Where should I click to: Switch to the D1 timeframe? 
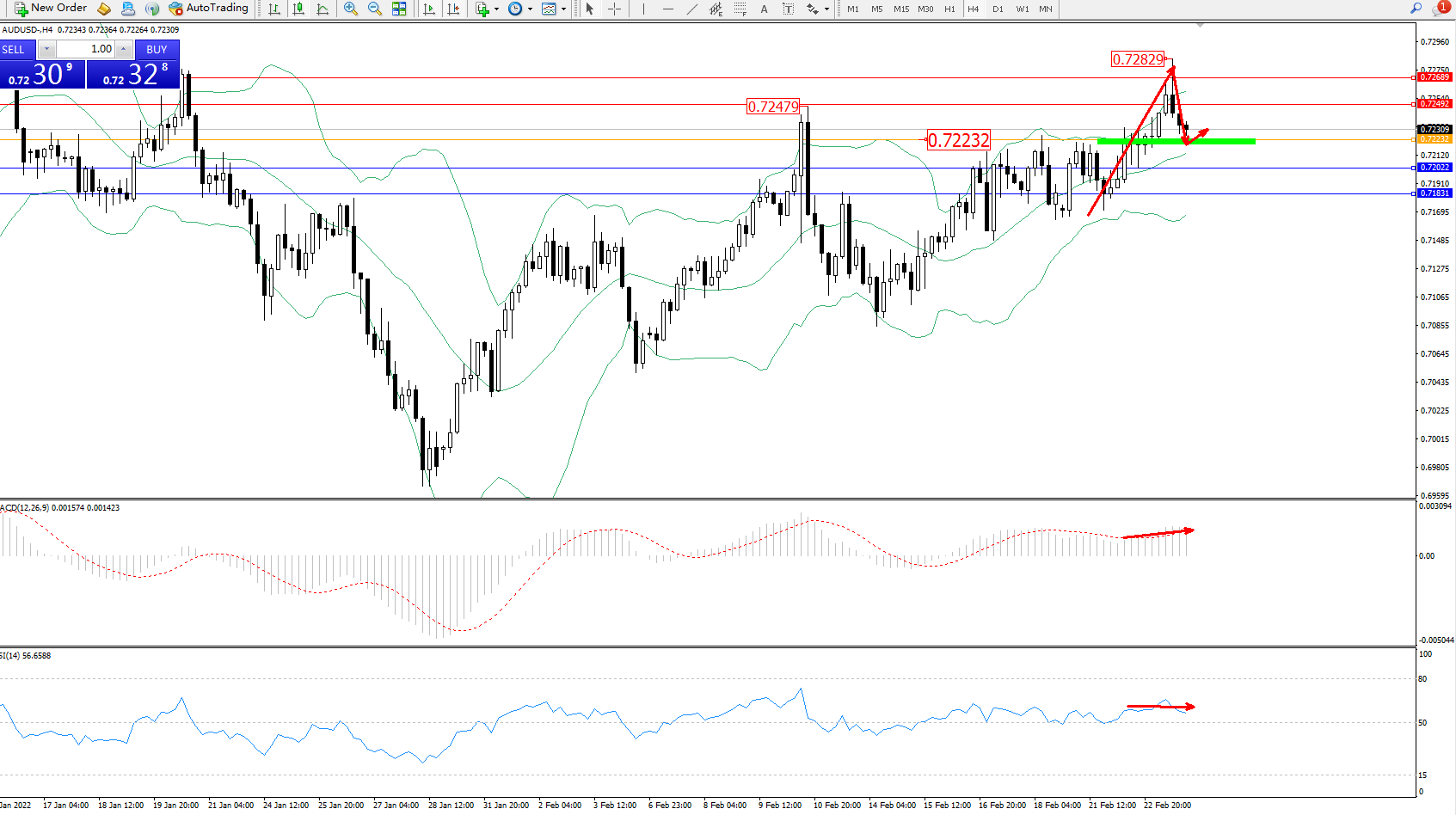click(x=998, y=9)
